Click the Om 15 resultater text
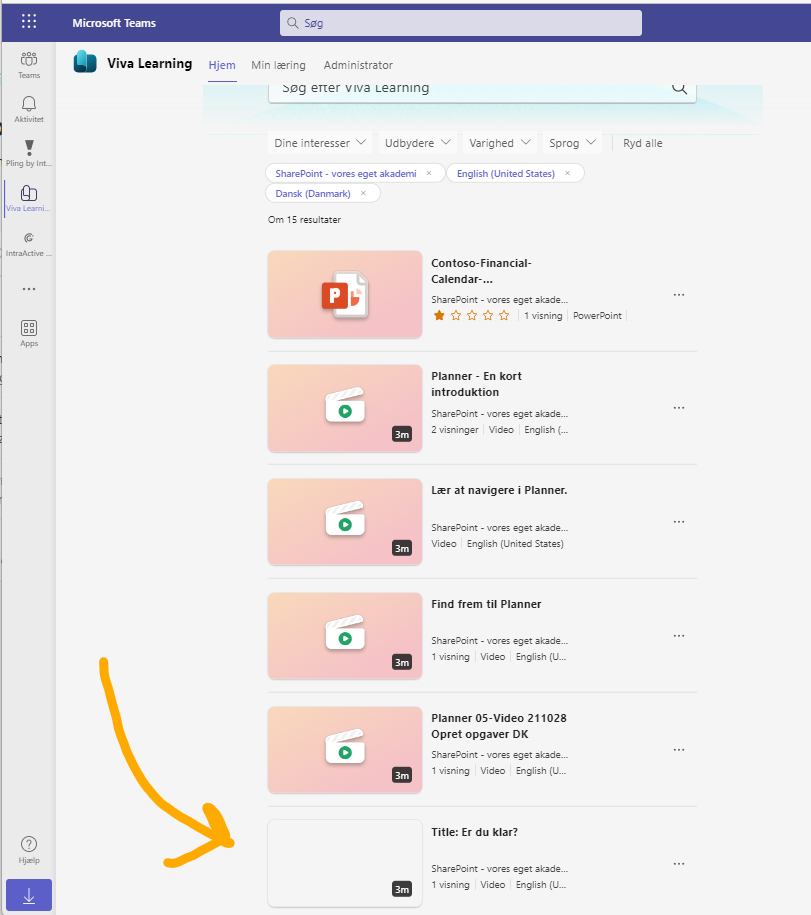 304,219
